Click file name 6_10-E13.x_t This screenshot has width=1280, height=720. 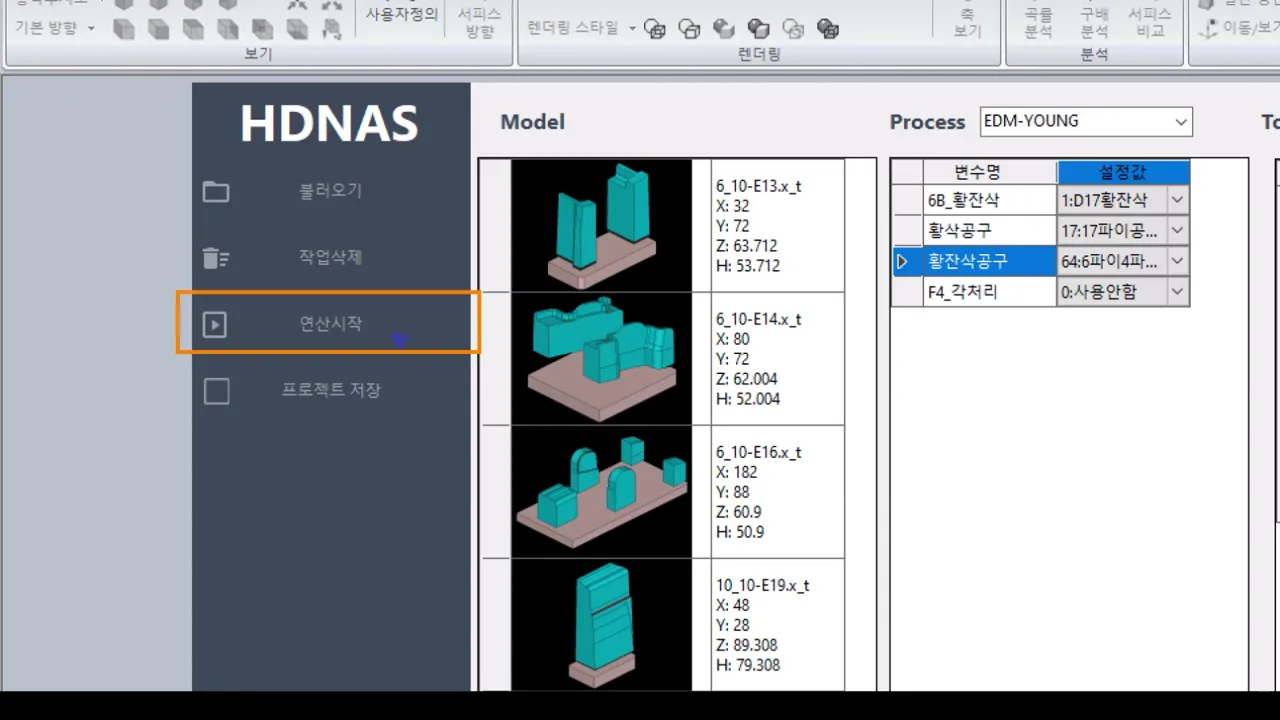758,186
